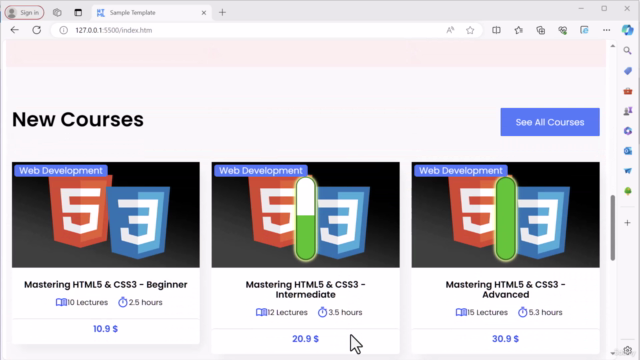Open Mastering HTML5 & CSS3 - Intermediate title
This screenshot has width=640, height=360.
305,289
